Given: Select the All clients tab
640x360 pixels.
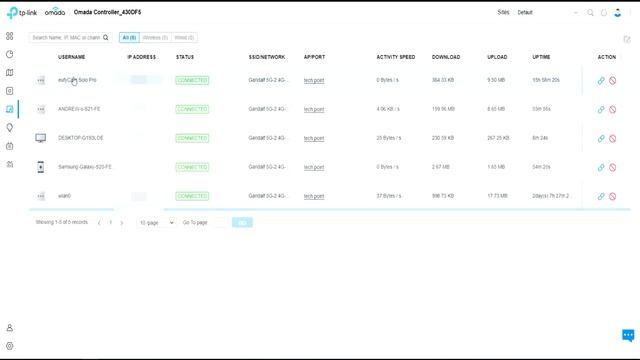Looking at the screenshot, I should (129, 38).
